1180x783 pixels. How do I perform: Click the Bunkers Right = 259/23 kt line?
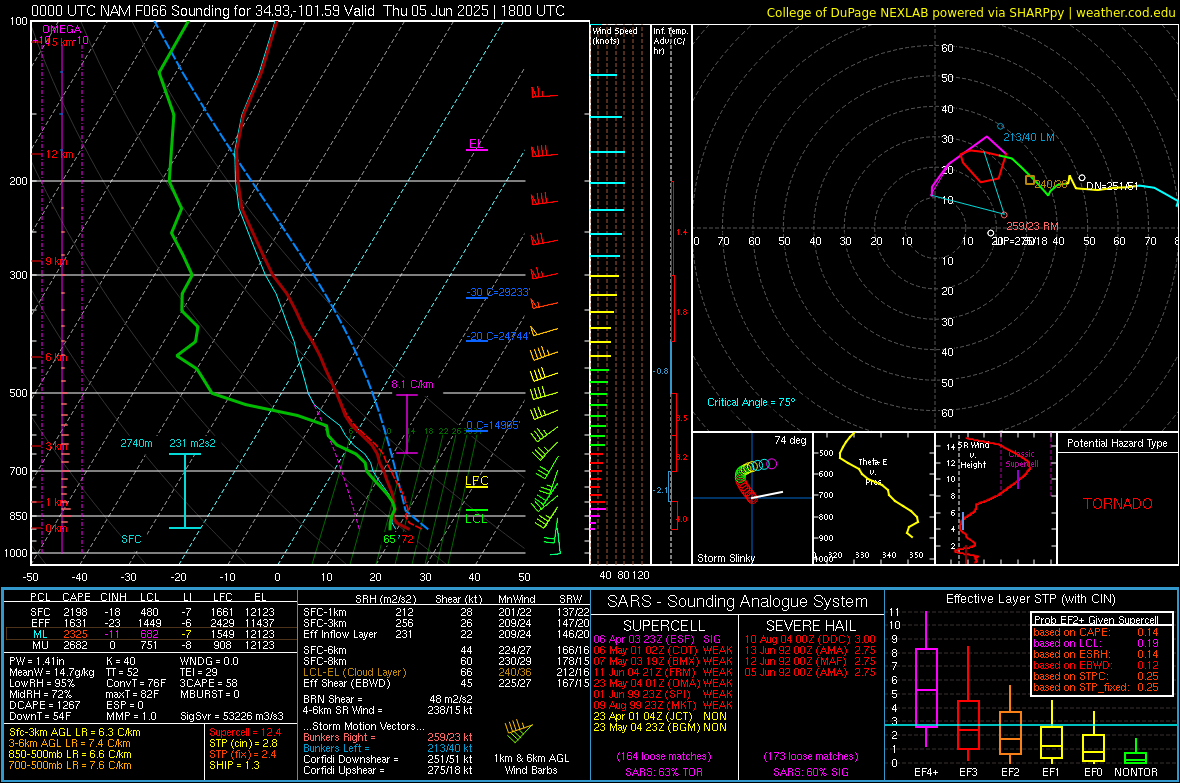coord(388,738)
